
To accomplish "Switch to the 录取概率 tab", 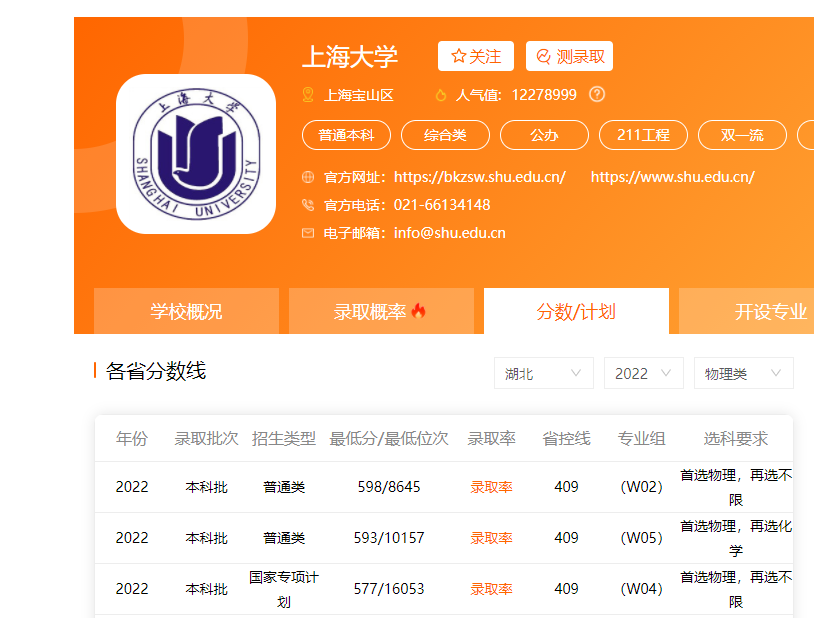I will (381, 311).
